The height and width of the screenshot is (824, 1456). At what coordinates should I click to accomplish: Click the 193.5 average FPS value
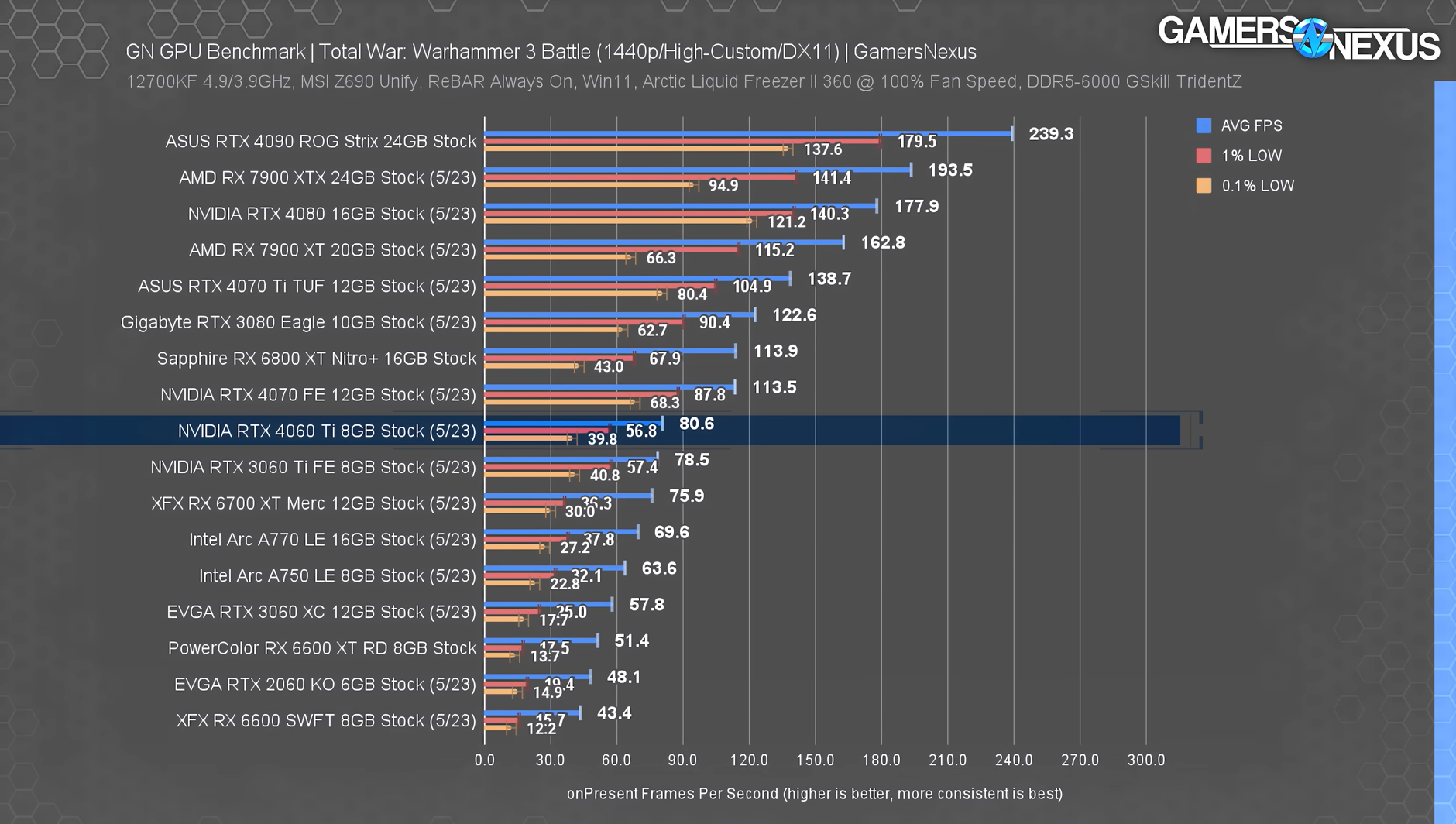[x=950, y=170]
